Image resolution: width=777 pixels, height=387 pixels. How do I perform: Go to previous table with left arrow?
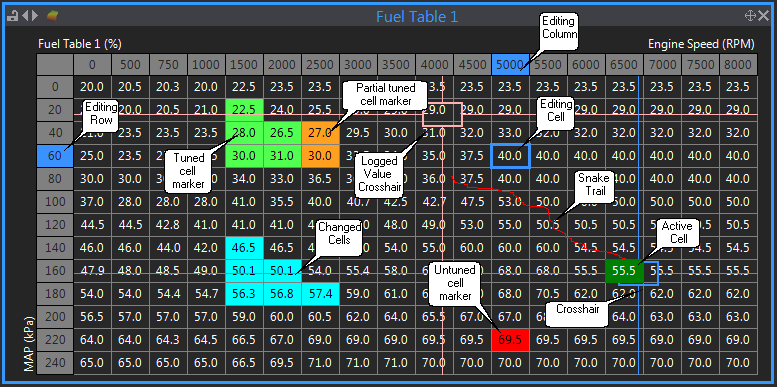tap(24, 16)
